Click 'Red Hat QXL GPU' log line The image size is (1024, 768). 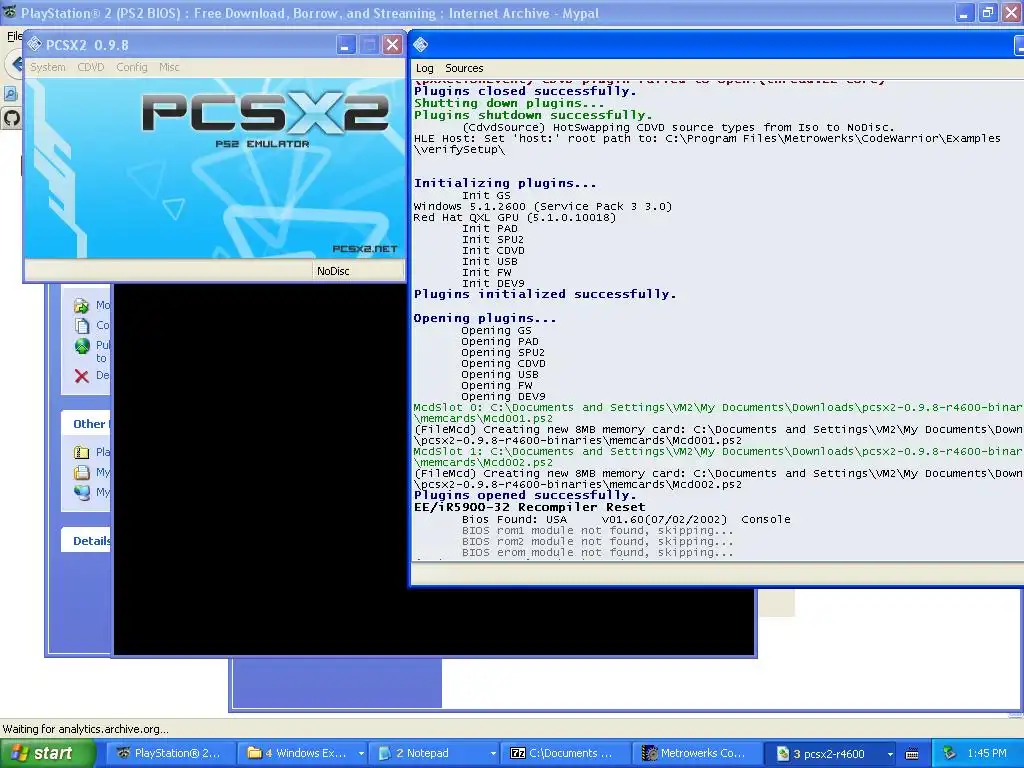click(515, 217)
